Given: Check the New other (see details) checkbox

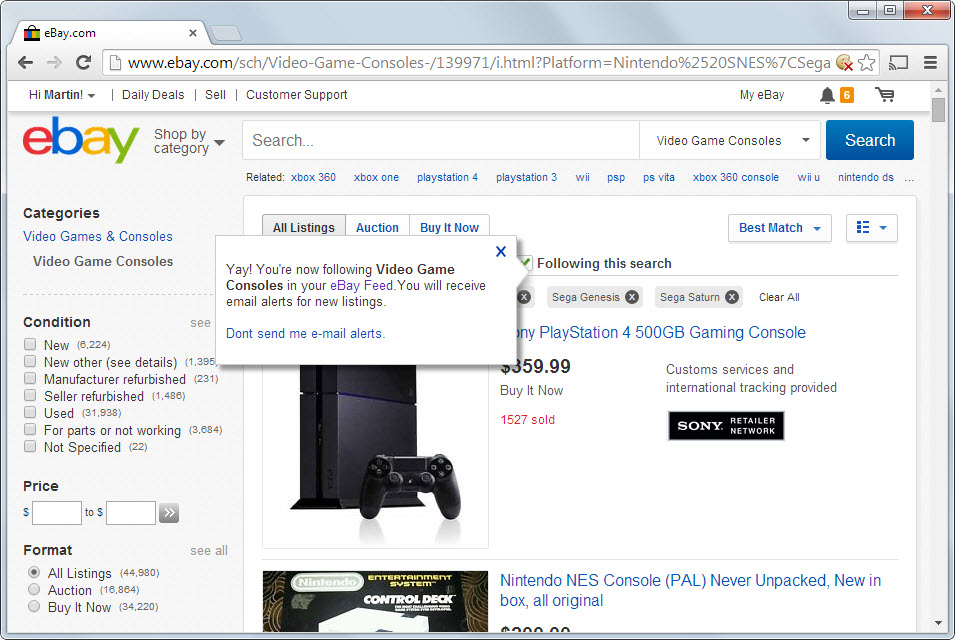Looking at the screenshot, I should point(30,361).
